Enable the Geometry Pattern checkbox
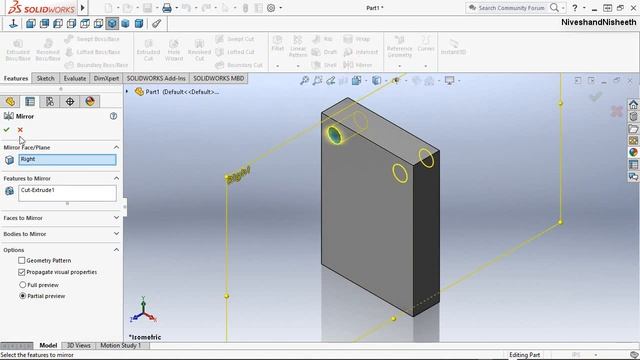This screenshot has width=640, height=360. (x=22, y=260)
